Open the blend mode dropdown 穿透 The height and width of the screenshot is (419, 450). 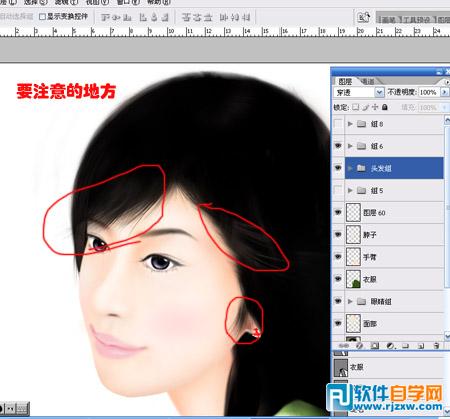(359, 92)
